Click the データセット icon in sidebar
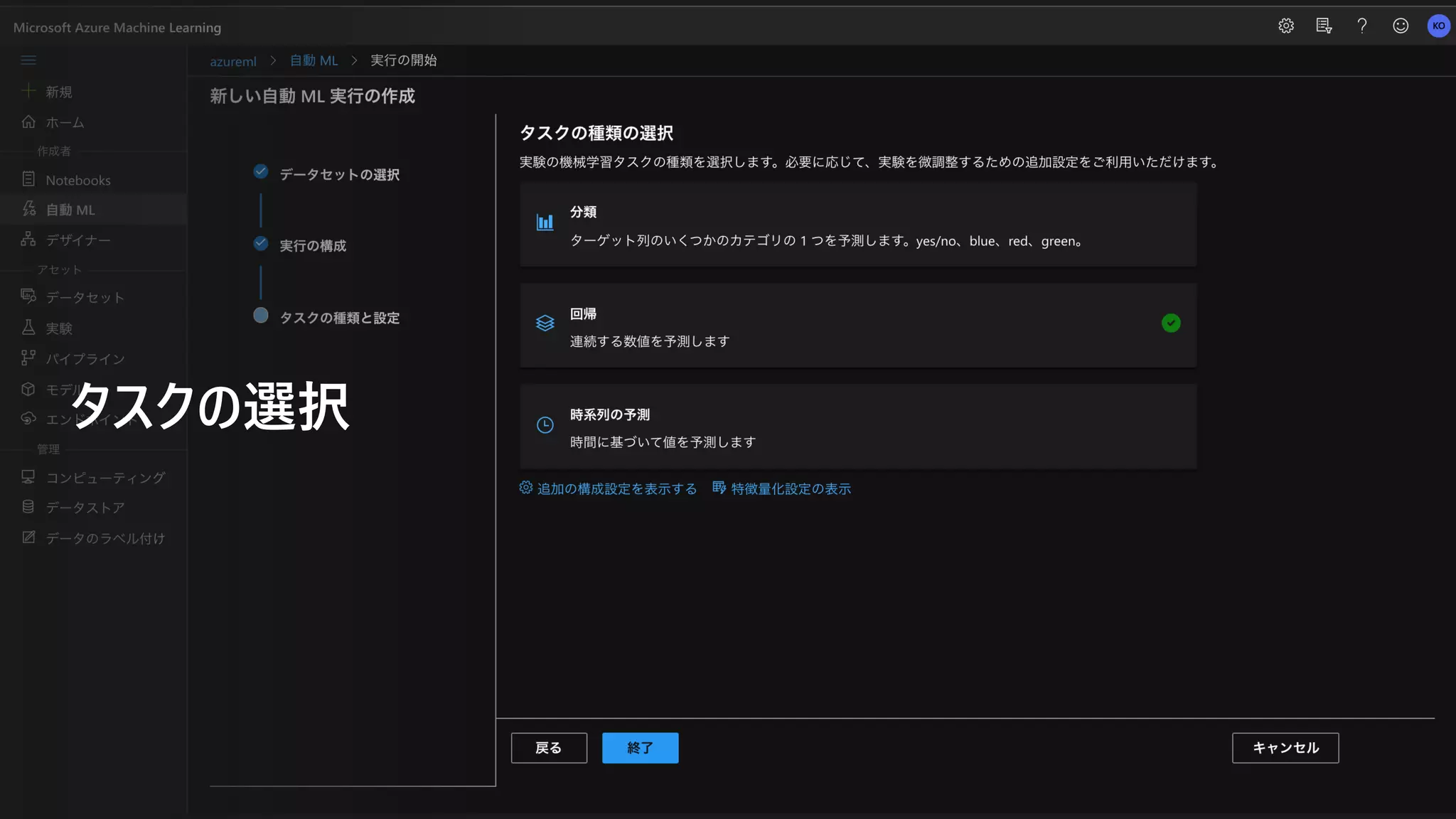This screenshot has width=1456, height=819. click(x=28, y=296)
